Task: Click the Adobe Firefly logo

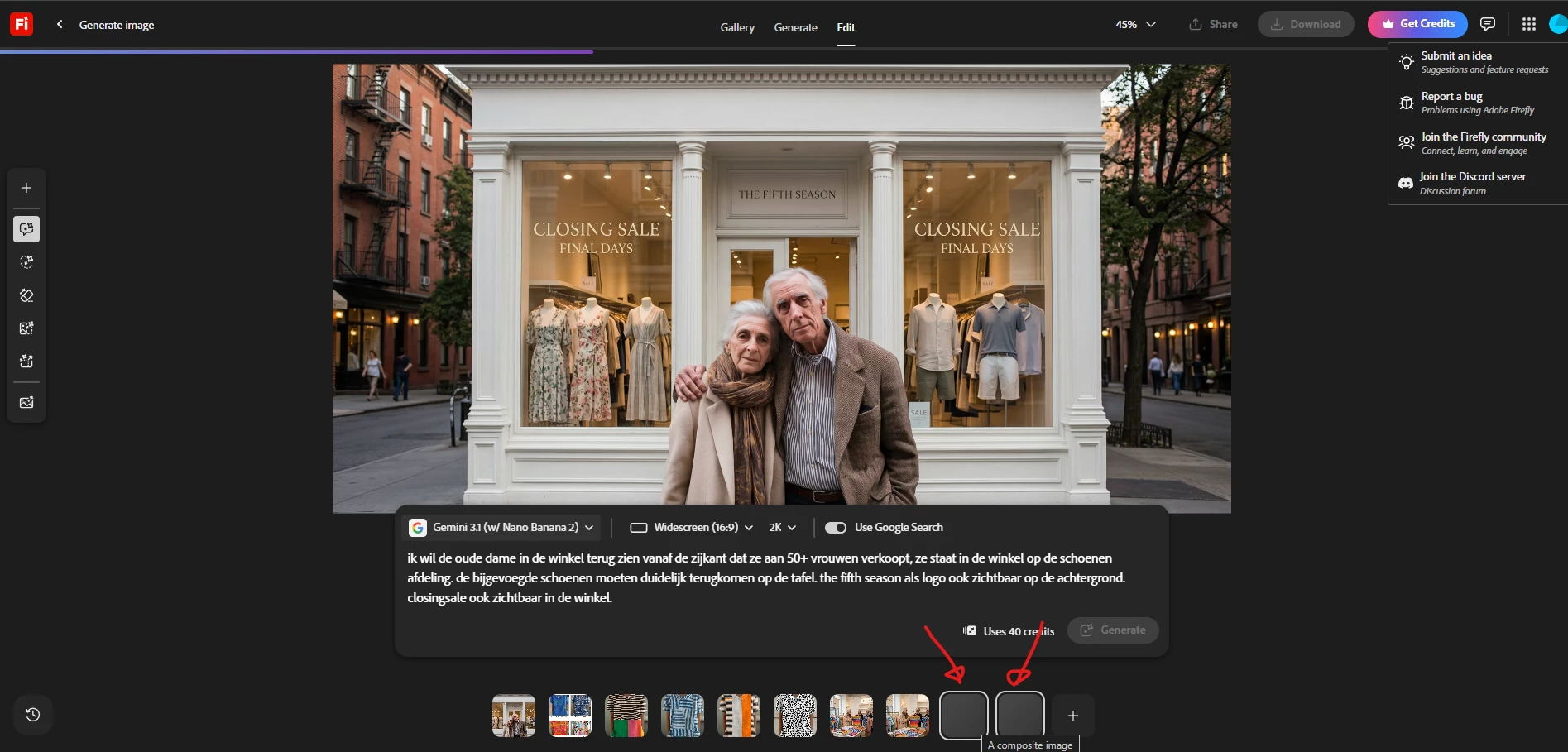Action: click(x=22, y=24)
